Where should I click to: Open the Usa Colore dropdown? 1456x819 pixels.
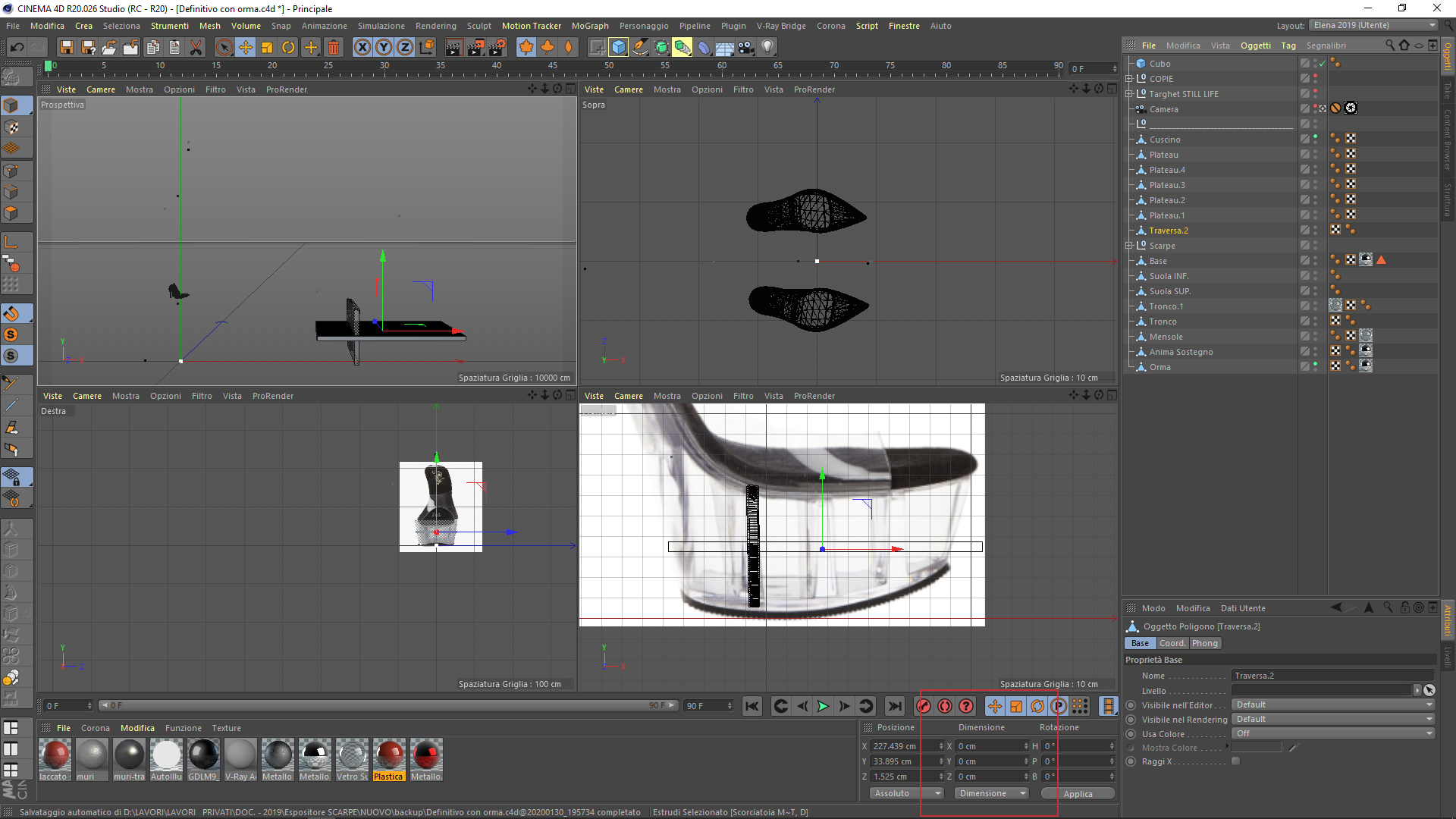coord(1333,733)
